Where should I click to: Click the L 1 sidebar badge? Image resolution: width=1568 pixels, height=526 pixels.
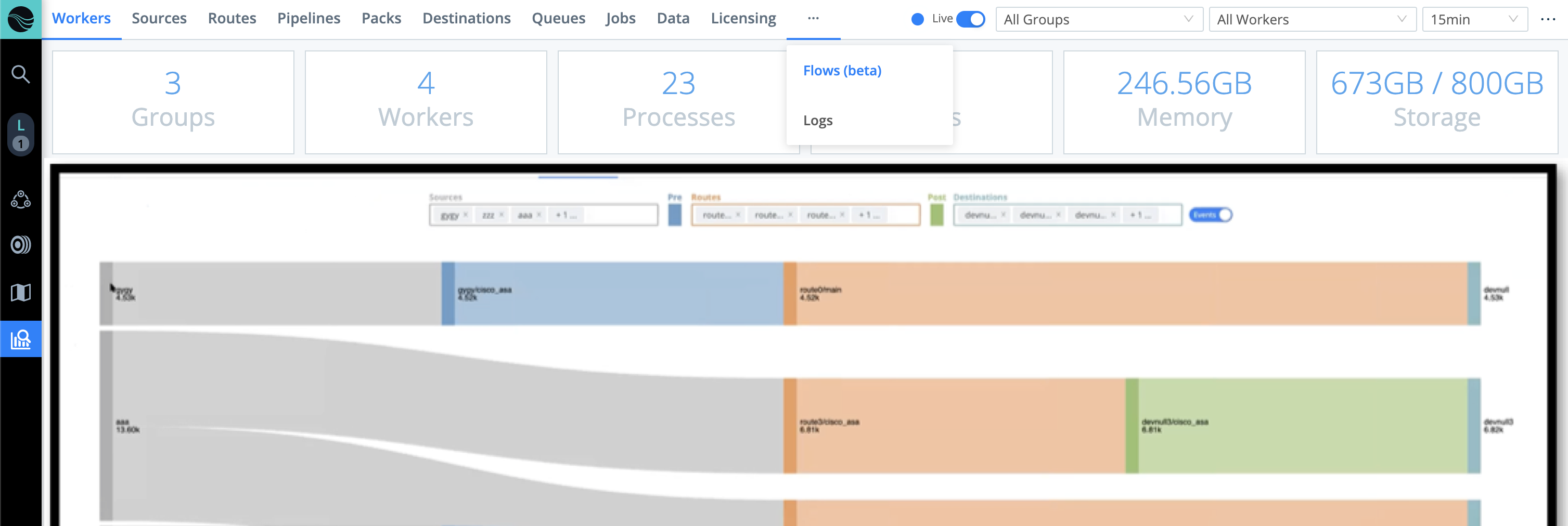[21, 135]
